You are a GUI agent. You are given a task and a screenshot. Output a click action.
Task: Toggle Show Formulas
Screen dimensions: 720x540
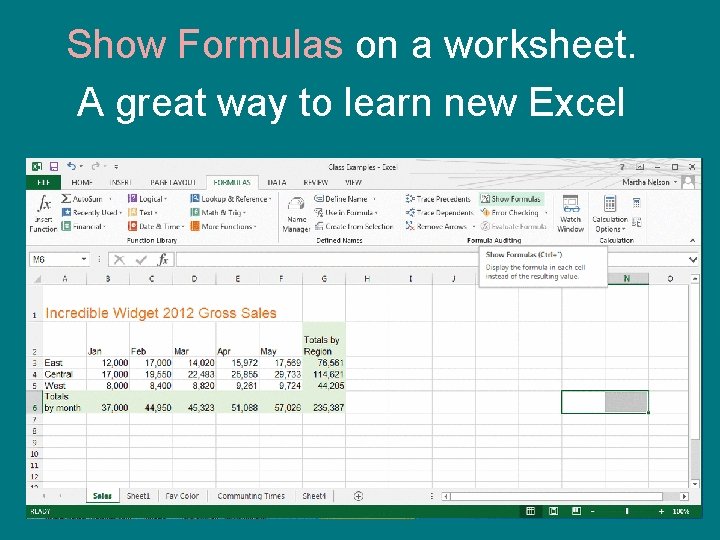[x=511, y=199]
